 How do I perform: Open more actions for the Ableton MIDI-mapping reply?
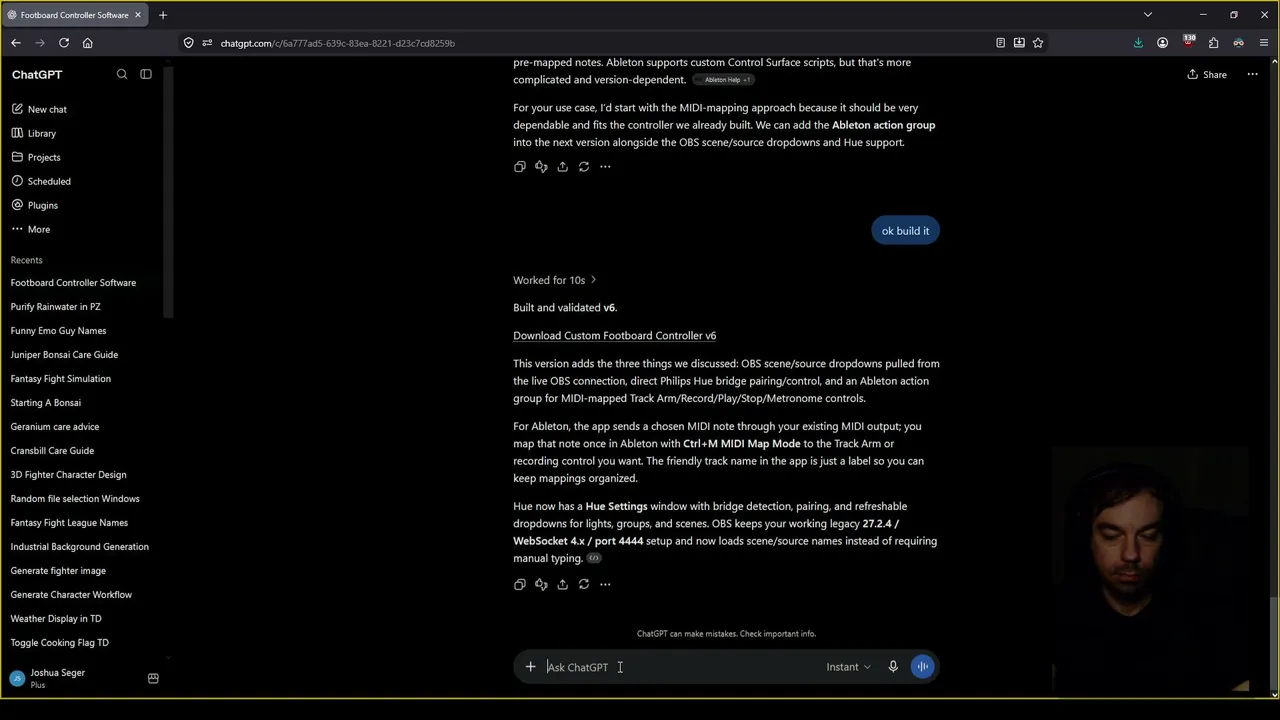click(605, 167)
